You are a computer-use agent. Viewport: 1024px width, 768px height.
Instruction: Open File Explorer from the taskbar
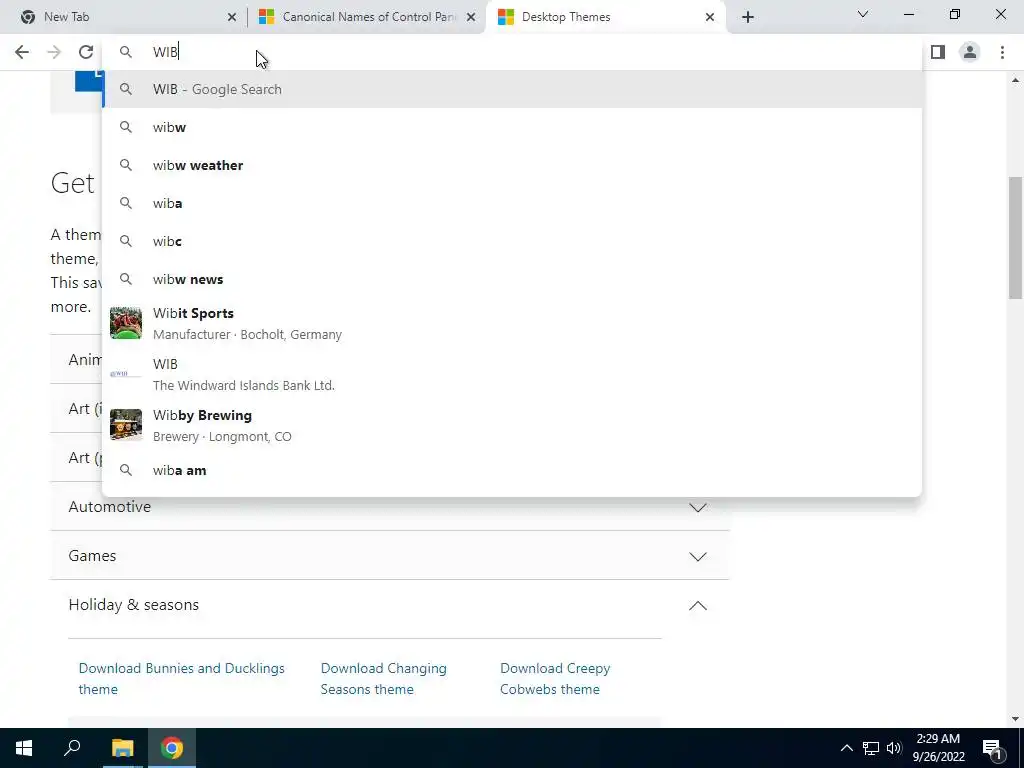point(122,748)
